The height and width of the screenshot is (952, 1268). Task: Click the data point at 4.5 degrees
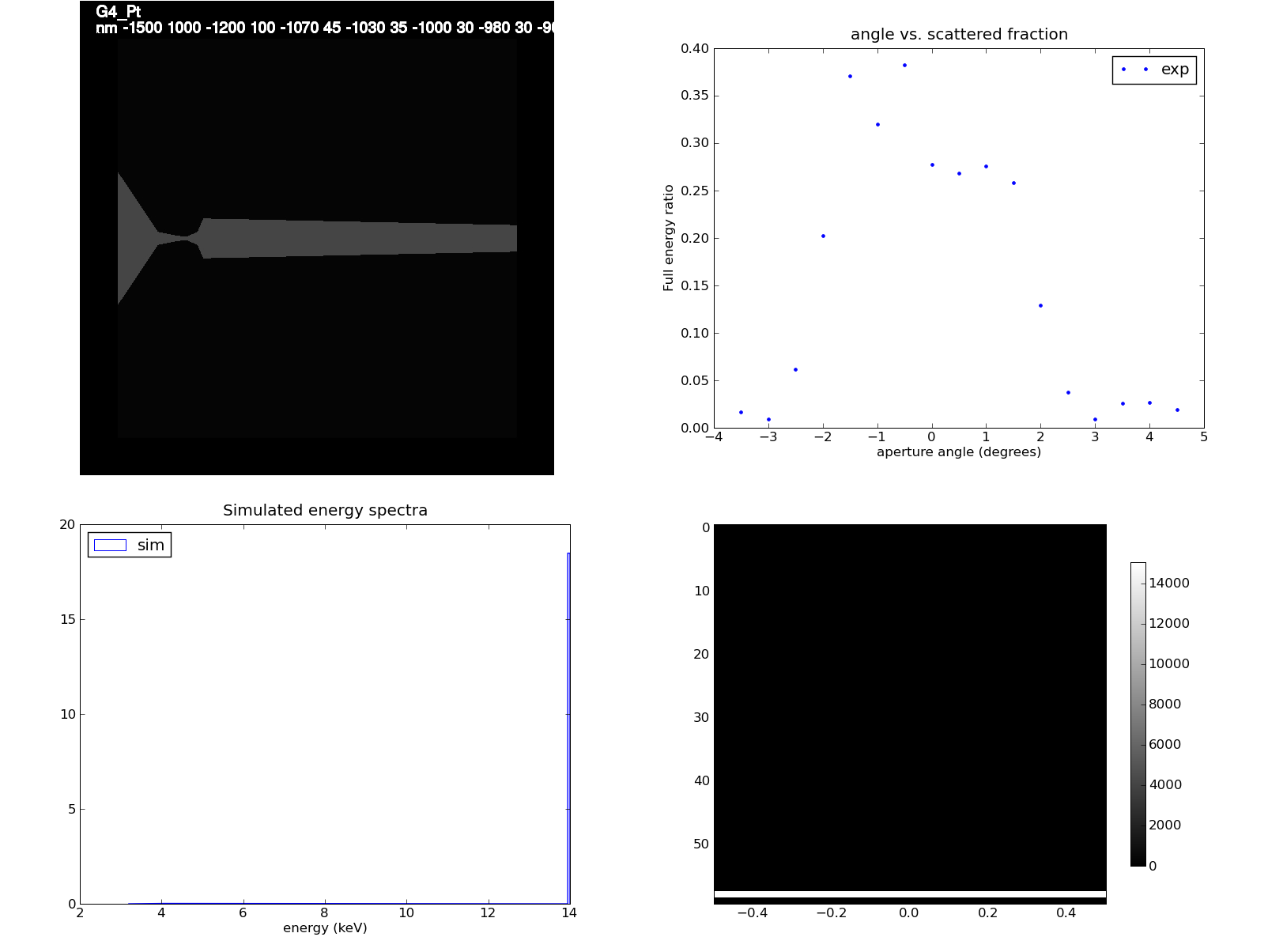[1177, 410]
